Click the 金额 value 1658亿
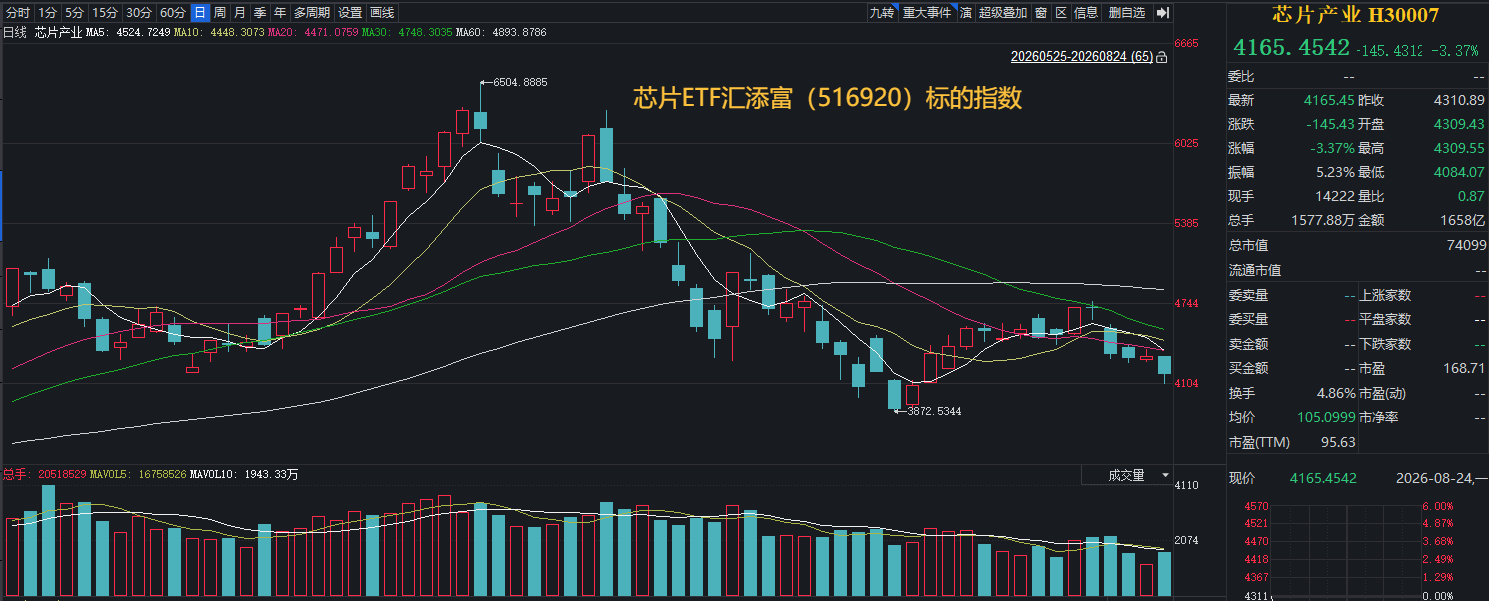Viewport: 1489px width, 601px height. coord(1465,220)
